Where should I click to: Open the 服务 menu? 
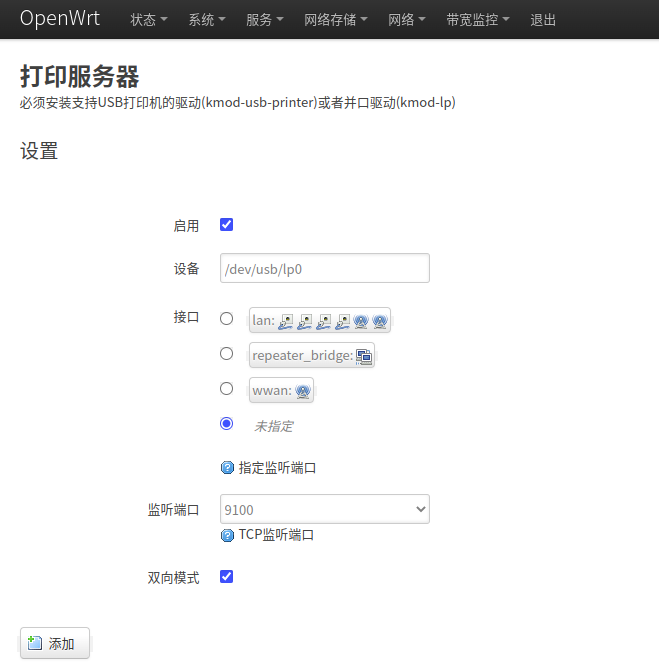pos(265,20)
